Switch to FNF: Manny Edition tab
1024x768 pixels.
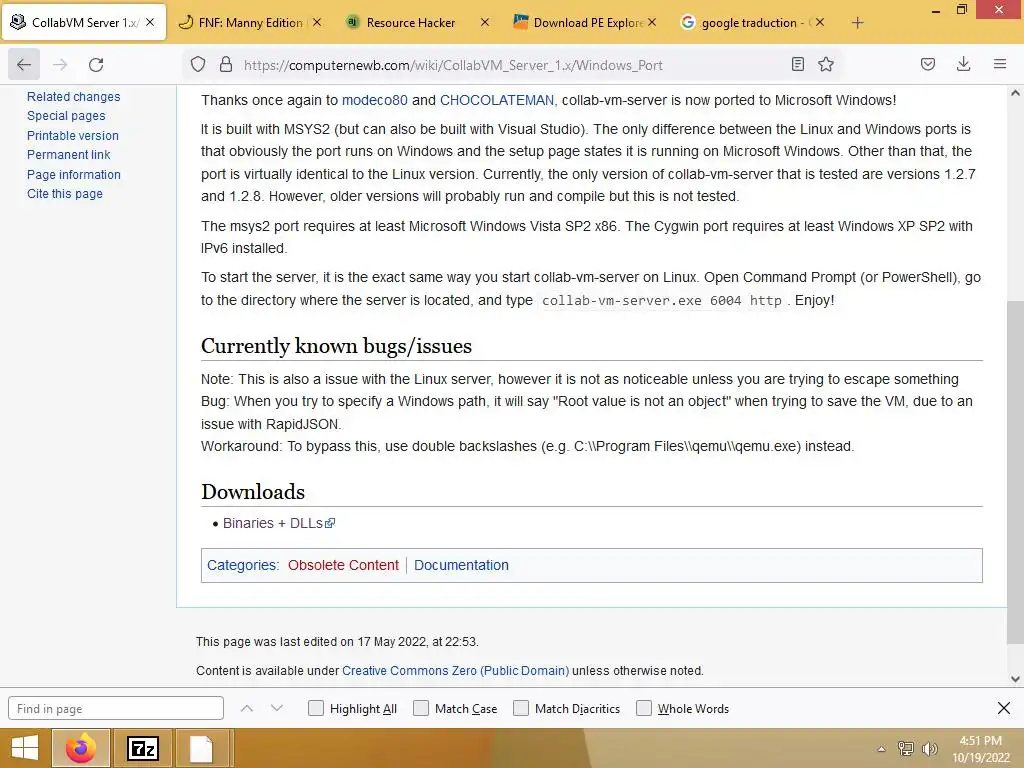(x=250, y=22)
